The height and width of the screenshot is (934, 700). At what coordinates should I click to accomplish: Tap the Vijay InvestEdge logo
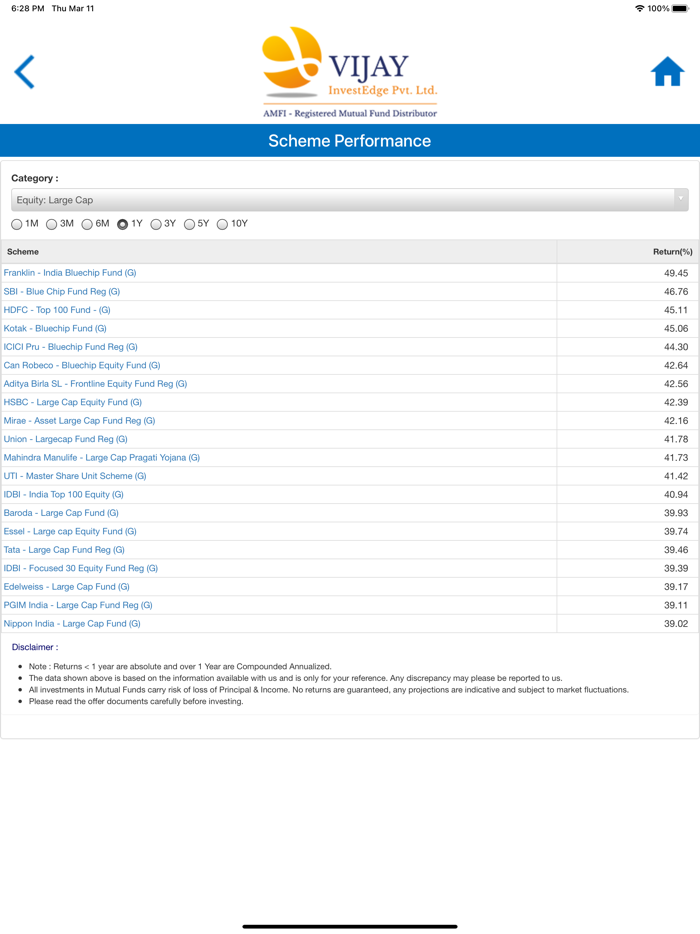pyautogui.click(x=350, y=73)
